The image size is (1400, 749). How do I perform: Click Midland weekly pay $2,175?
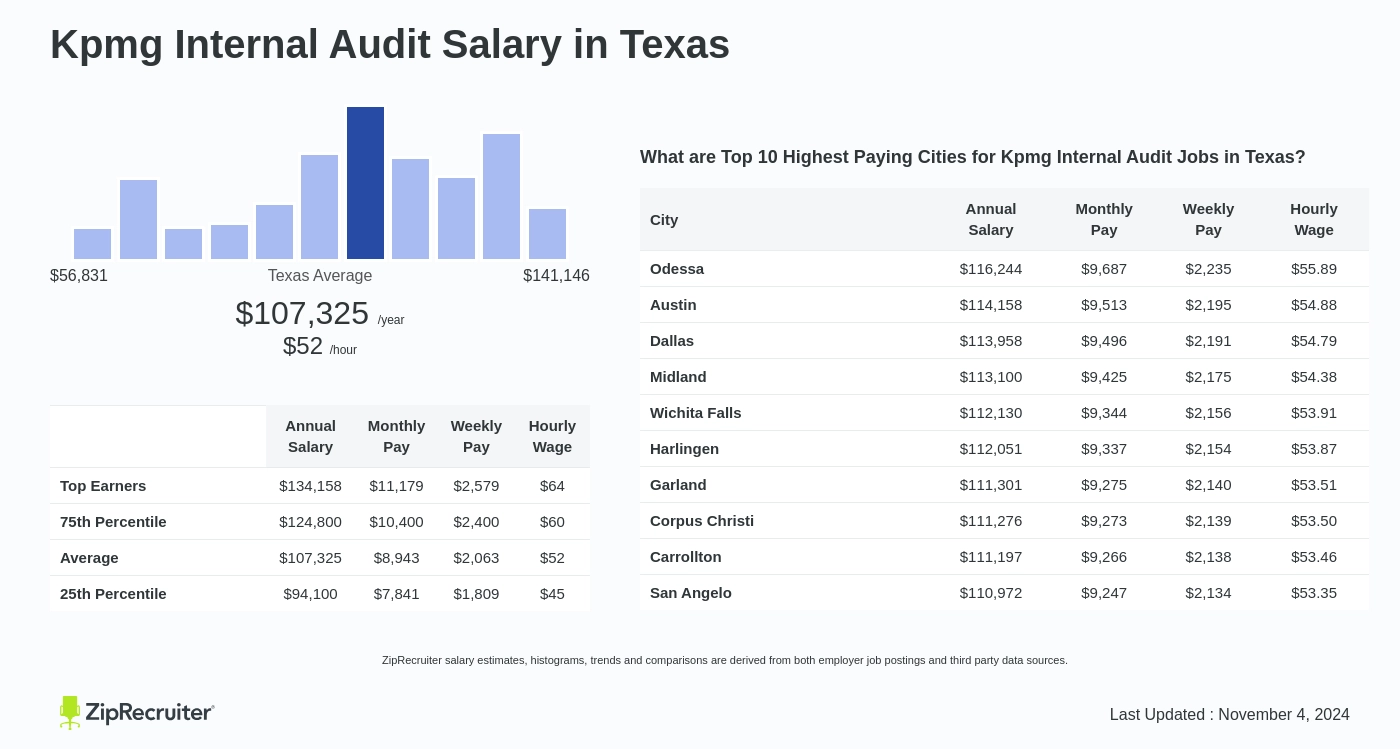point(1208,377)
